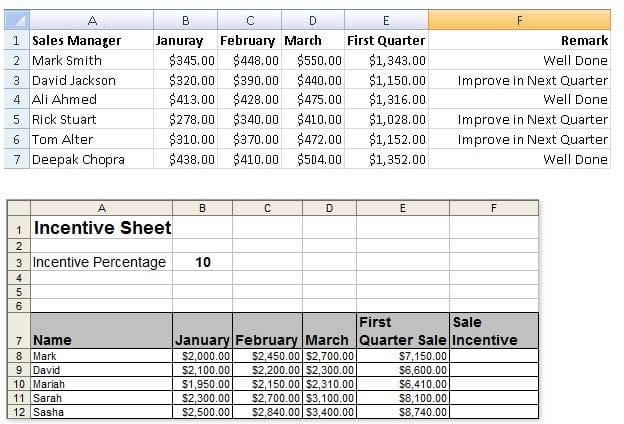
Task: Click the Mariah name cell
Action: [x=102, y=383]
